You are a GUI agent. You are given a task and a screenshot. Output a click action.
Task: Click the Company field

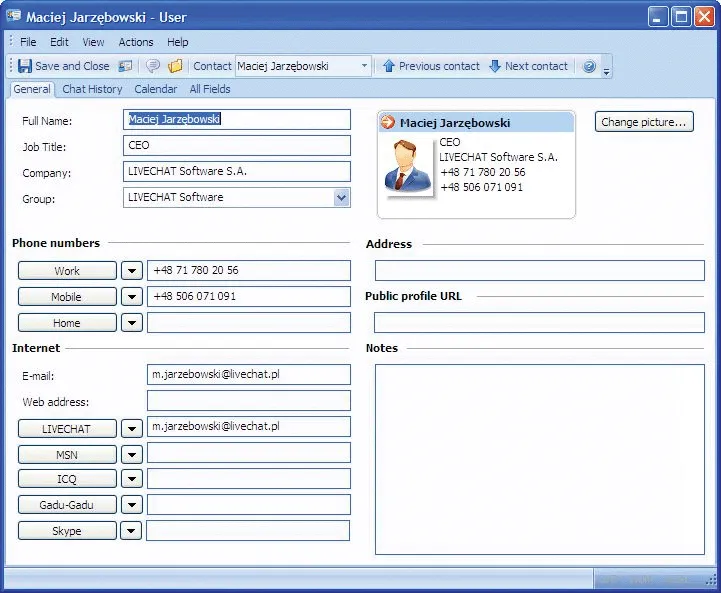(237, 171)
